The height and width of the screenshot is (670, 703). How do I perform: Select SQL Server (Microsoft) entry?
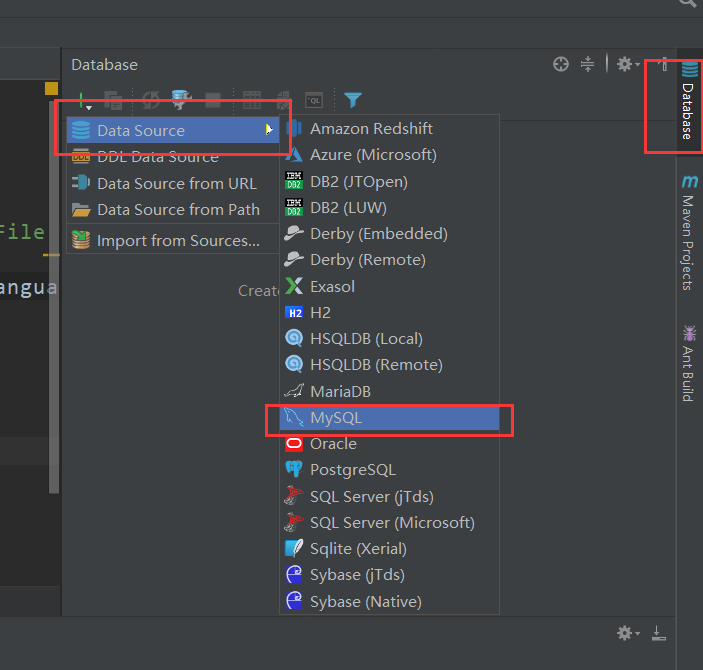tap(389, 522)
